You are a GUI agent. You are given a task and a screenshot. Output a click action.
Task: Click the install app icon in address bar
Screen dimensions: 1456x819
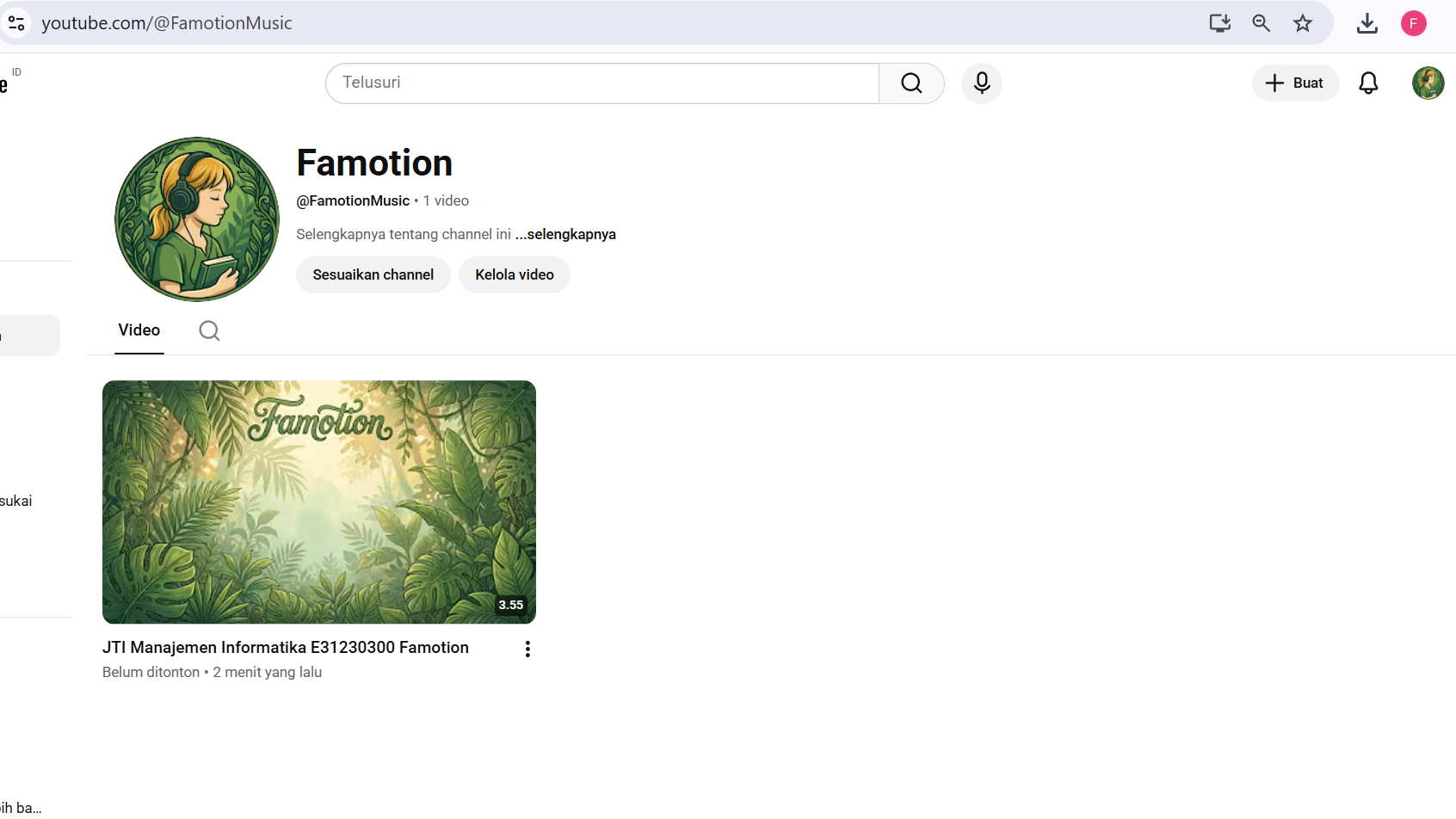1219,23
